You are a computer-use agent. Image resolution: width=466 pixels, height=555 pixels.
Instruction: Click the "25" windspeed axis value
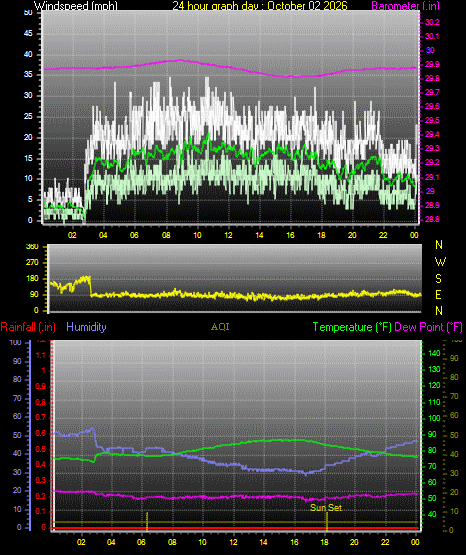point(28,116)
